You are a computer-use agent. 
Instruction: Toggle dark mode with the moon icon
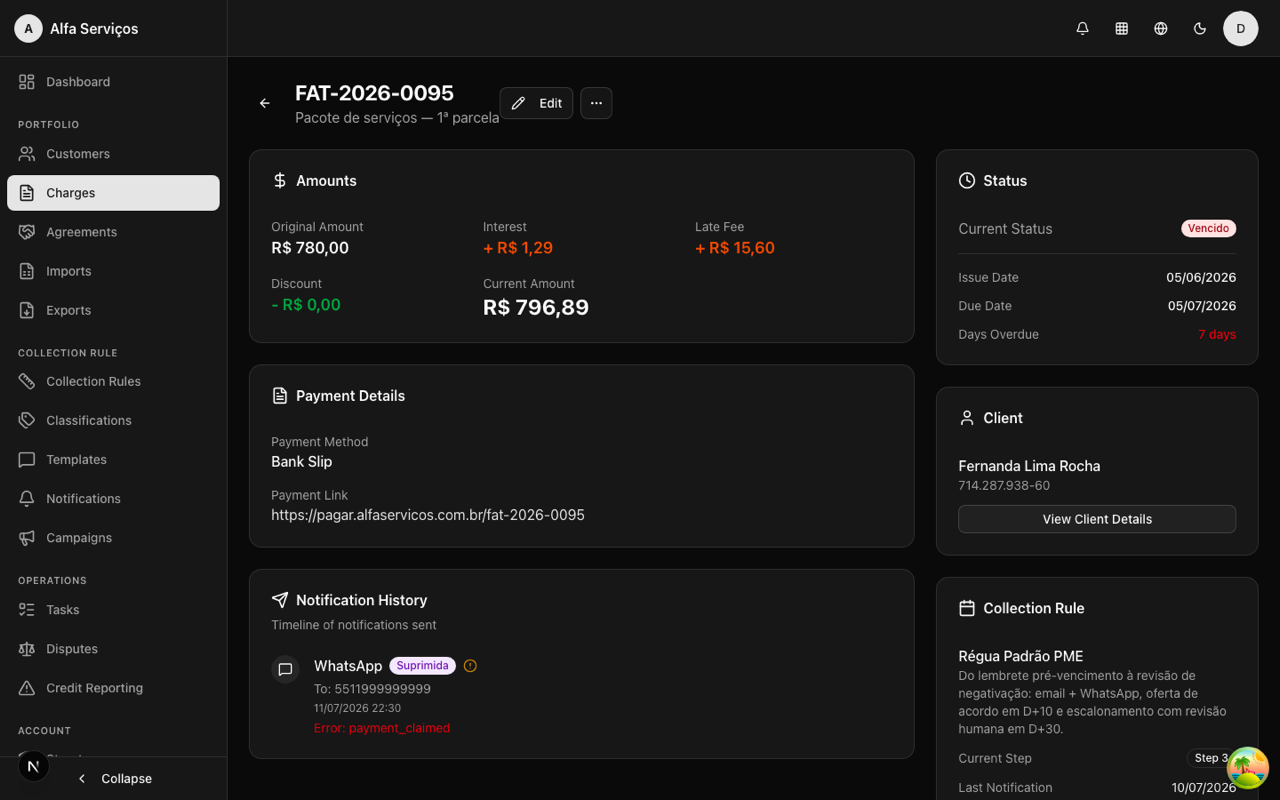(1200, 29)
